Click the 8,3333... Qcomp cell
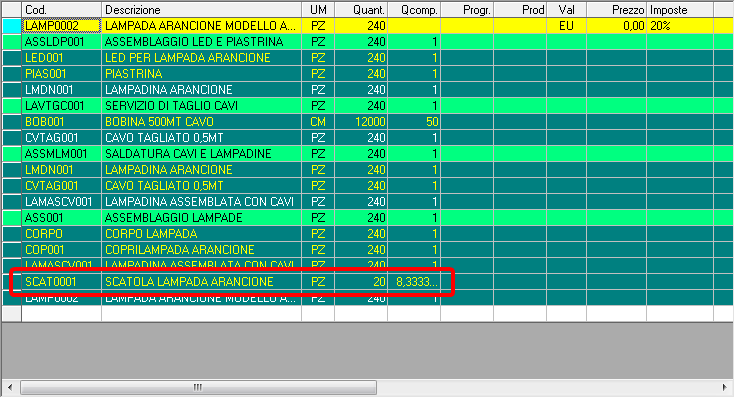 pos(414,282)
